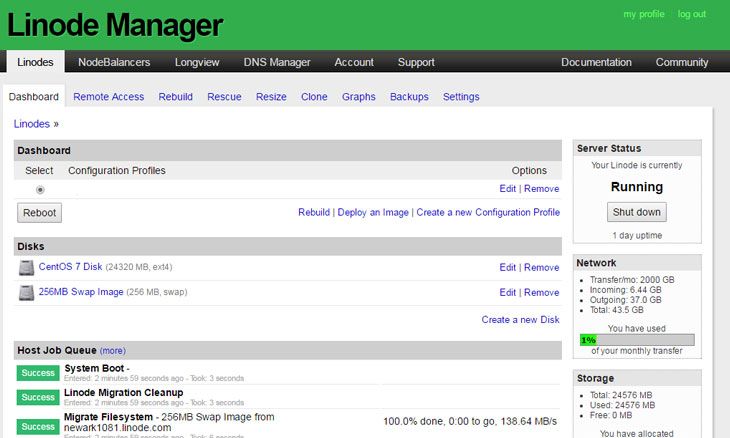Viewport: 730px width, 438px height.
Task: Click the 'Migrate Filesystem' job title
Action: (108, 417)
